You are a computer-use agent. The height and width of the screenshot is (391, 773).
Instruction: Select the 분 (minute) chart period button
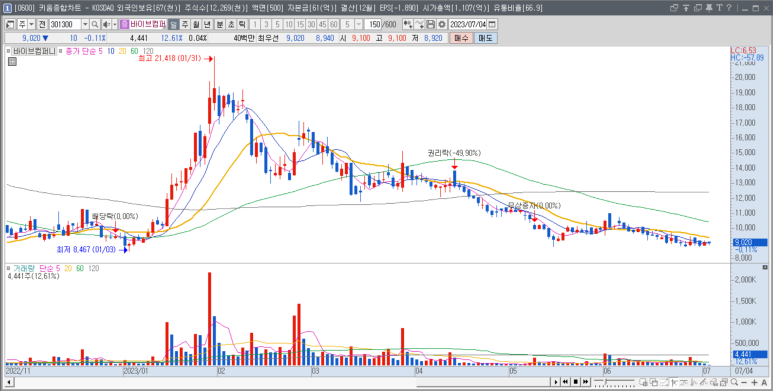[x=220, y=25]
